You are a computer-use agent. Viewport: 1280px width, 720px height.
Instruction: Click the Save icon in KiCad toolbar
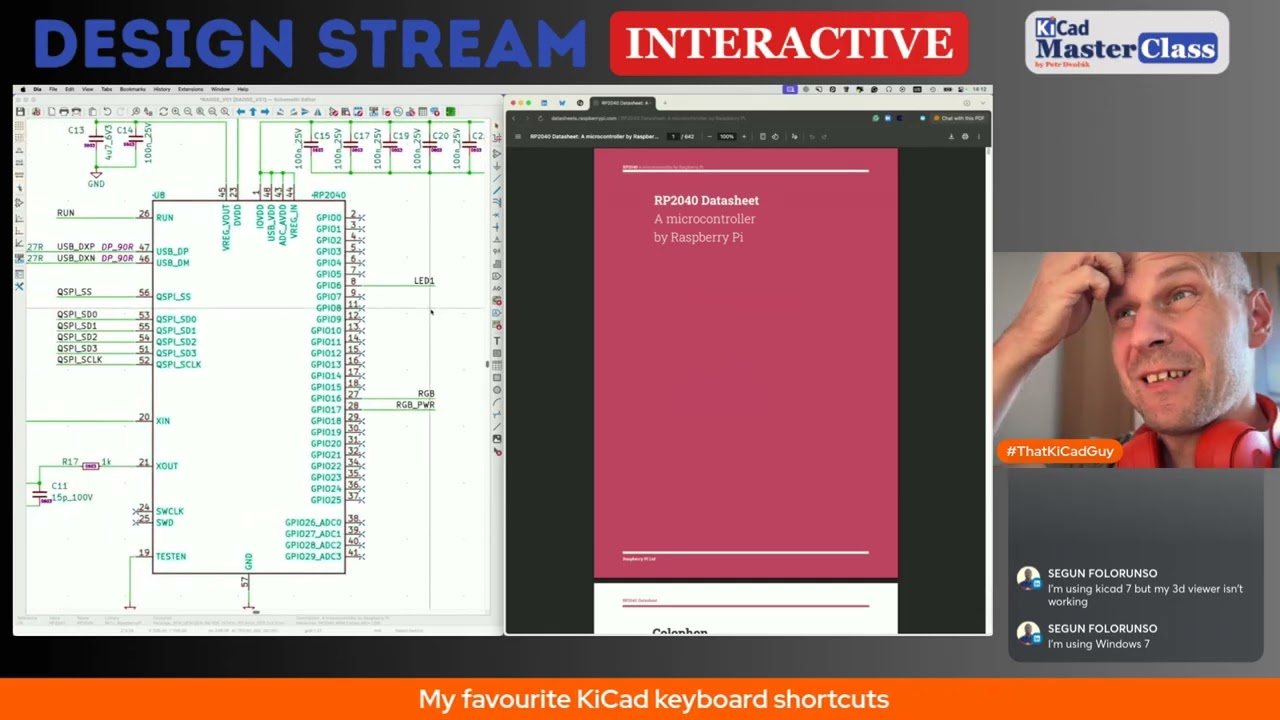click(21, 112)
